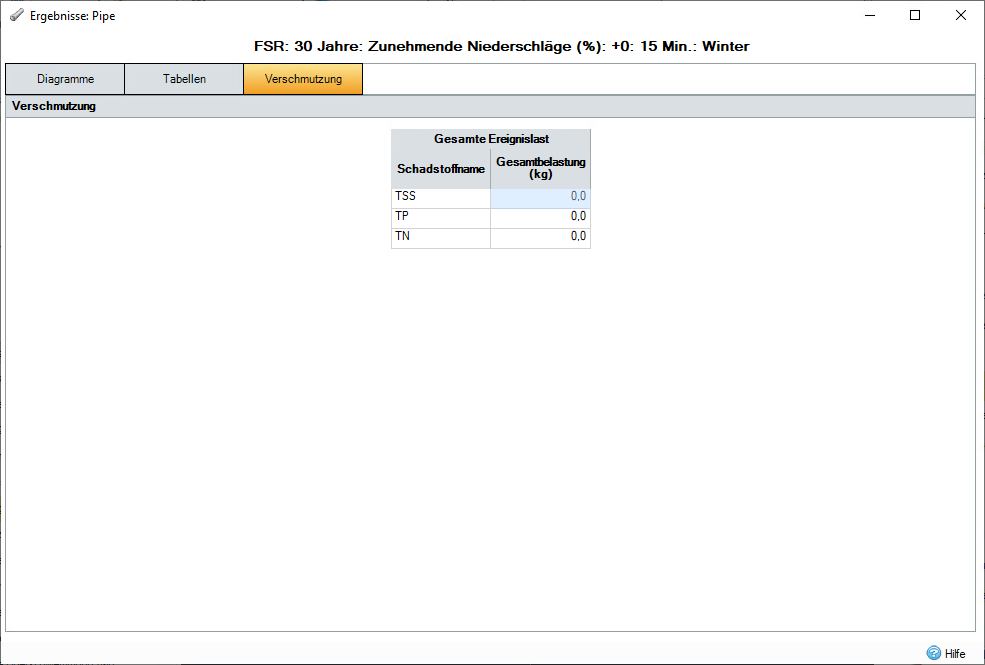Click the Schadstoffname column header
985x665 pixels.
click(x=441, y=168)
